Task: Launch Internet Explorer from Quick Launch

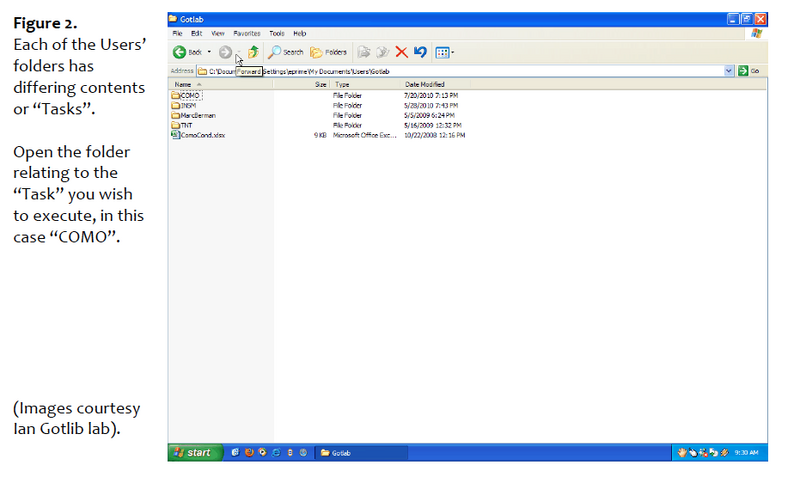Action: click(x=276, y=453)
